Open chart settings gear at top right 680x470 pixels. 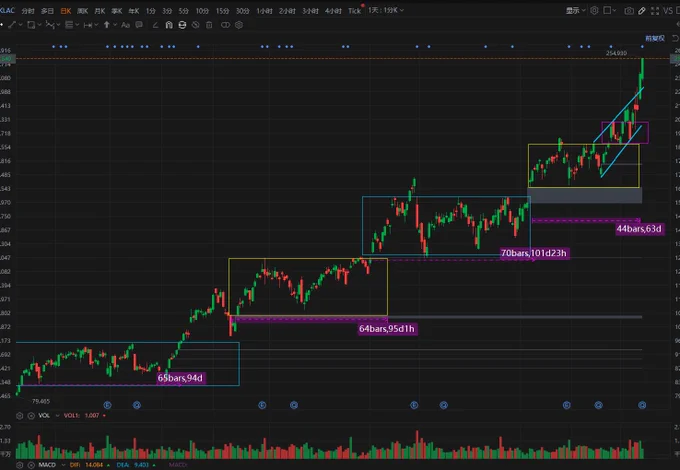[x=595, y=10]
